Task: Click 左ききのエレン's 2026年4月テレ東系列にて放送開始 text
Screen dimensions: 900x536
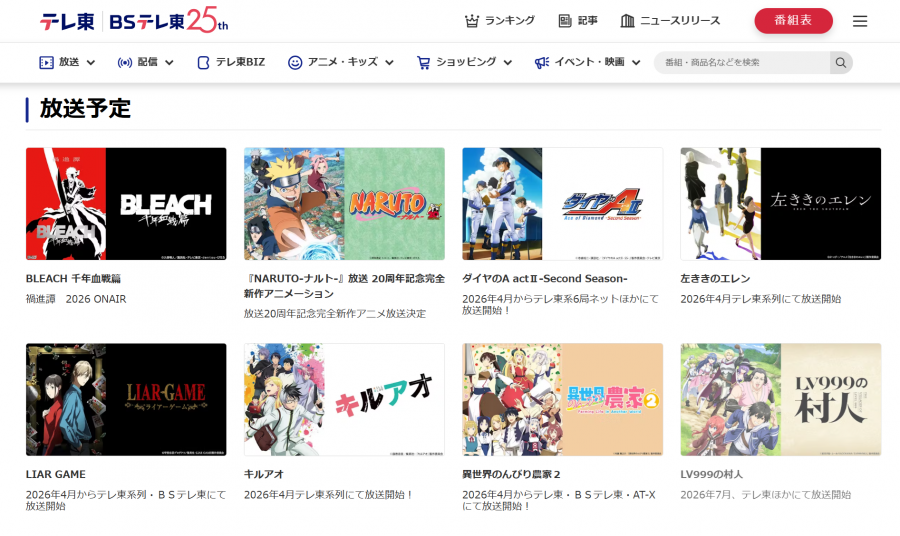Action: click(761, 299)
